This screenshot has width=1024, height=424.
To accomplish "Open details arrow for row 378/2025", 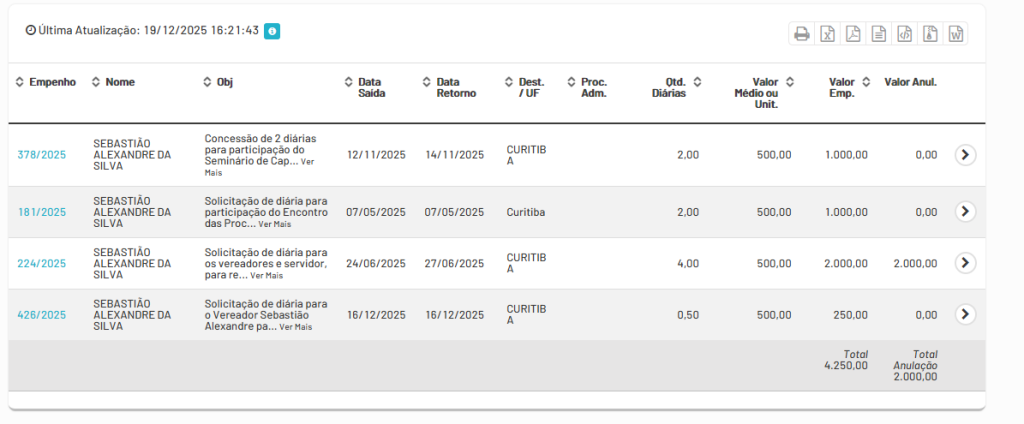I will (x=964, y=155).
